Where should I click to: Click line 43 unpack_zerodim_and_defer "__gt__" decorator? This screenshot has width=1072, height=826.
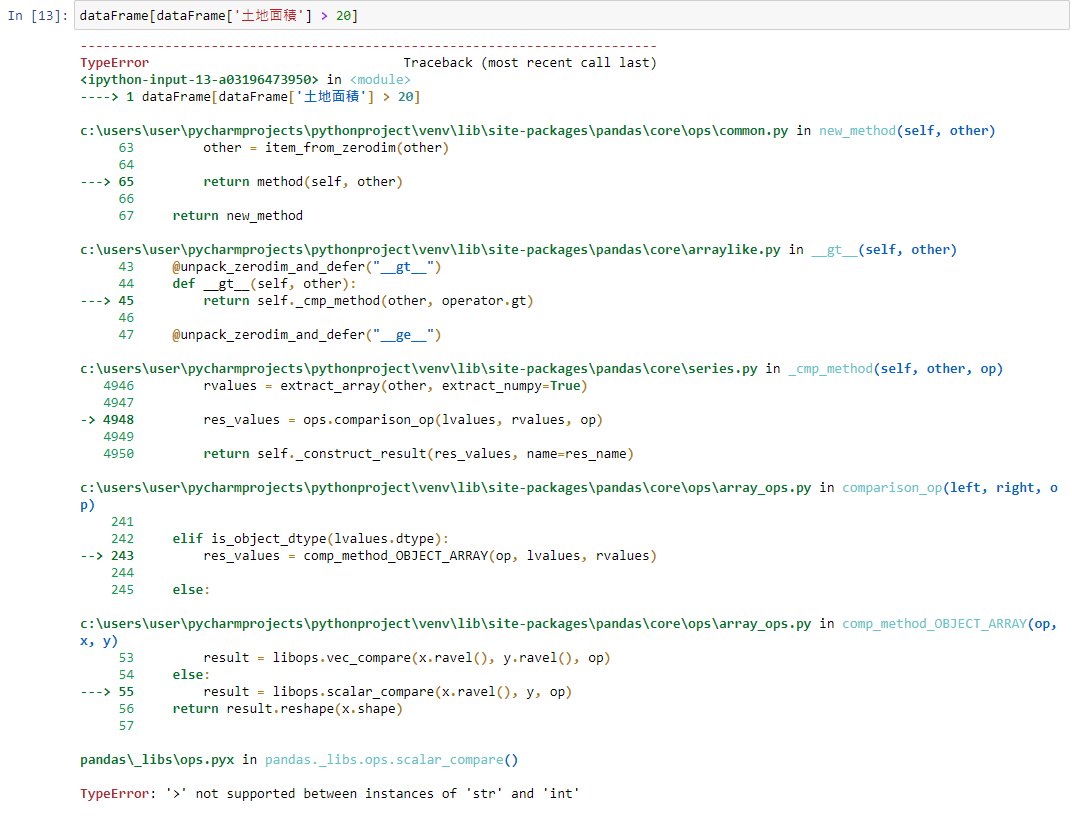pos(306,267)
